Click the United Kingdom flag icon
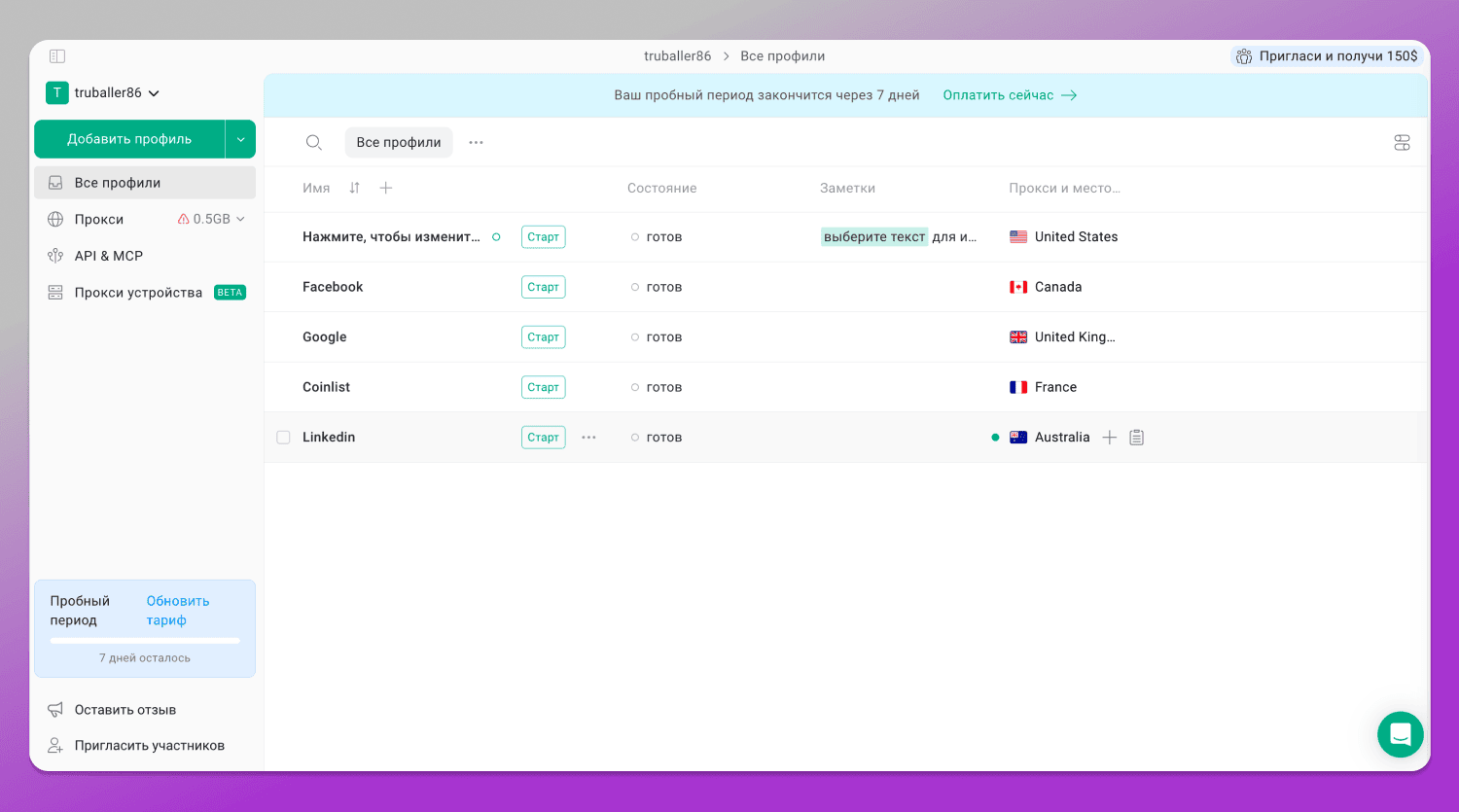The height and width of the screenshot is (812, 1459). click(1018, 336)
